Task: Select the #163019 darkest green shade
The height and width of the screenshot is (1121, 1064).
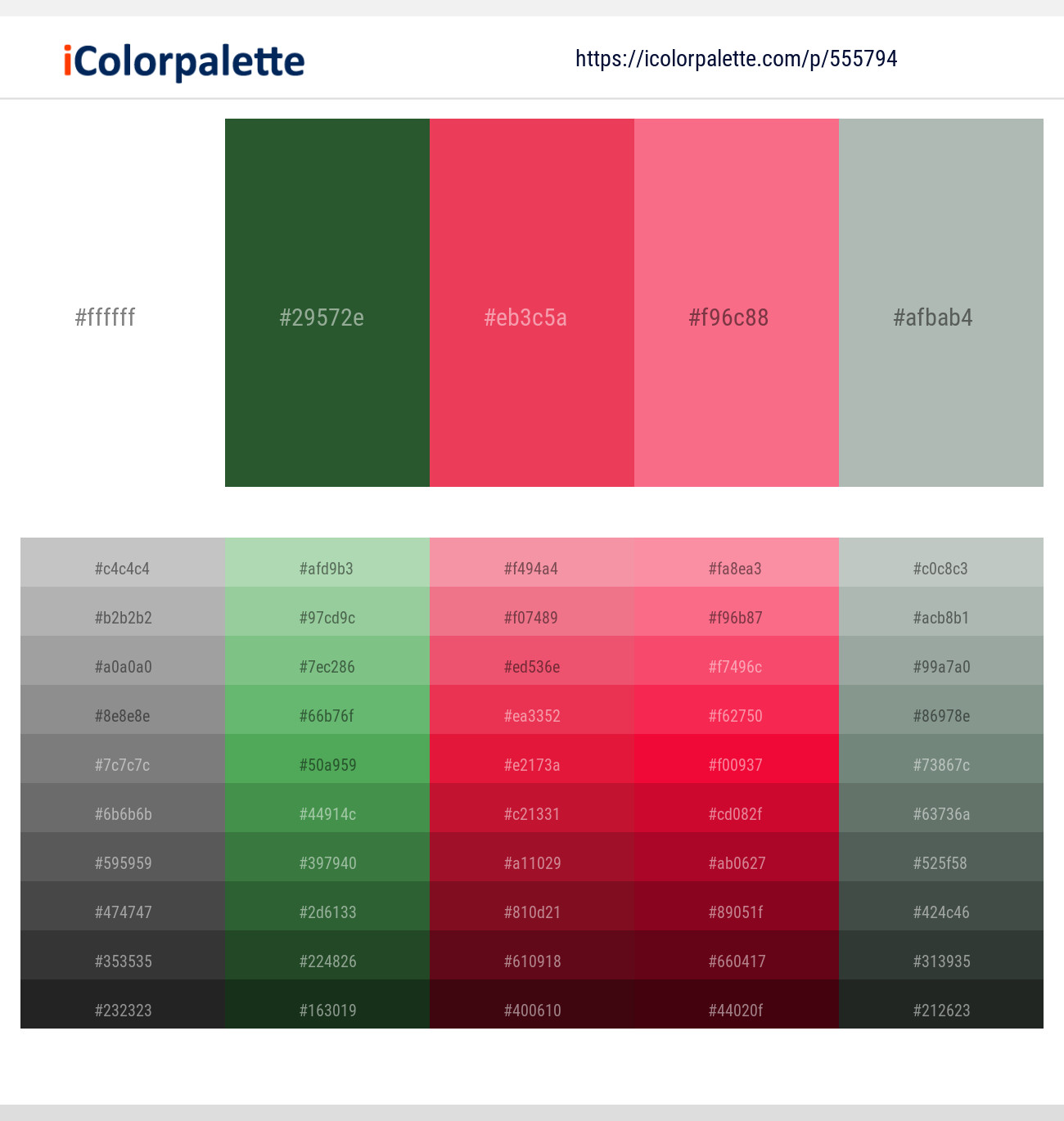Action: [x=327, y=1004]
